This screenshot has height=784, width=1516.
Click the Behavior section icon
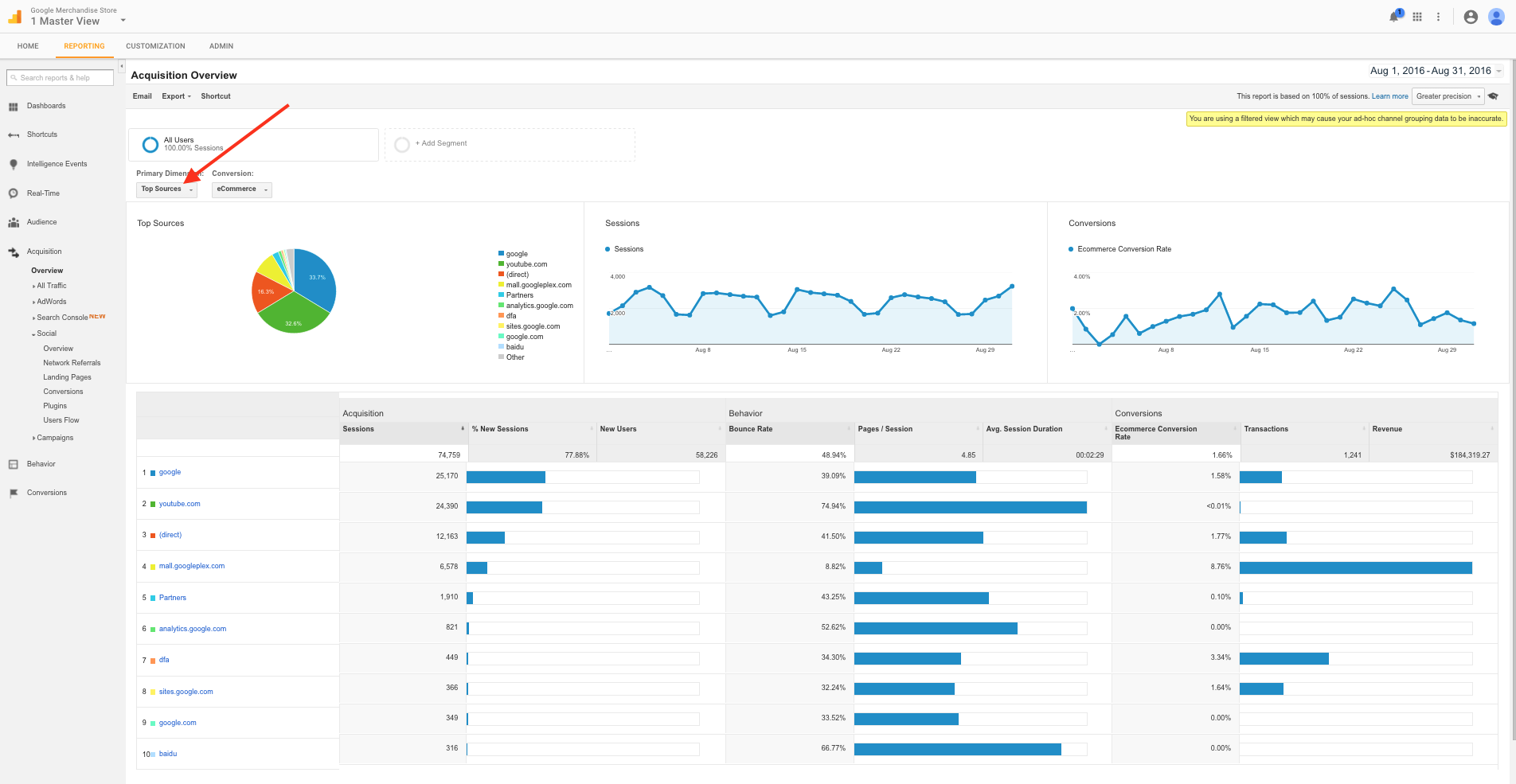coord(13,463)
